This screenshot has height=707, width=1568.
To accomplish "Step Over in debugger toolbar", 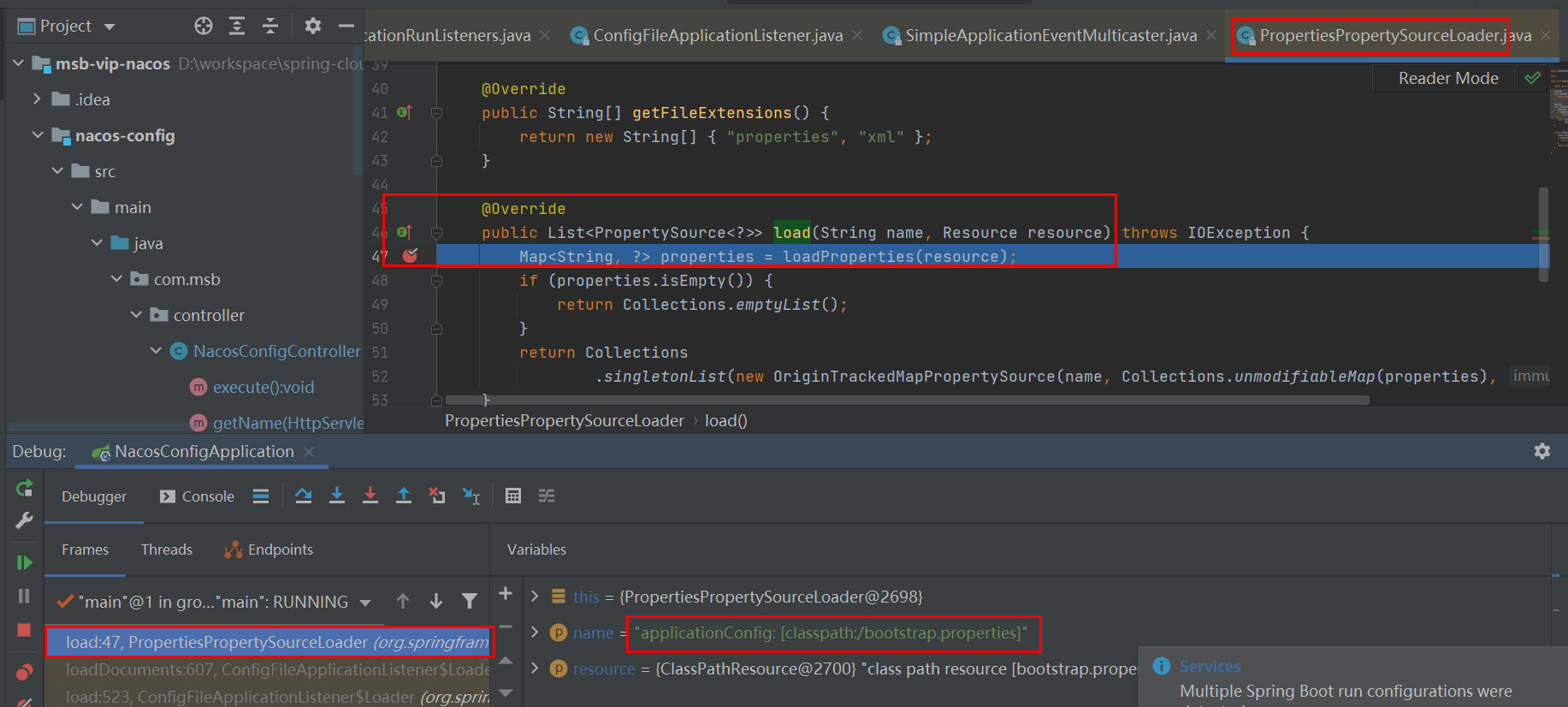I will (x=303, y=496).
